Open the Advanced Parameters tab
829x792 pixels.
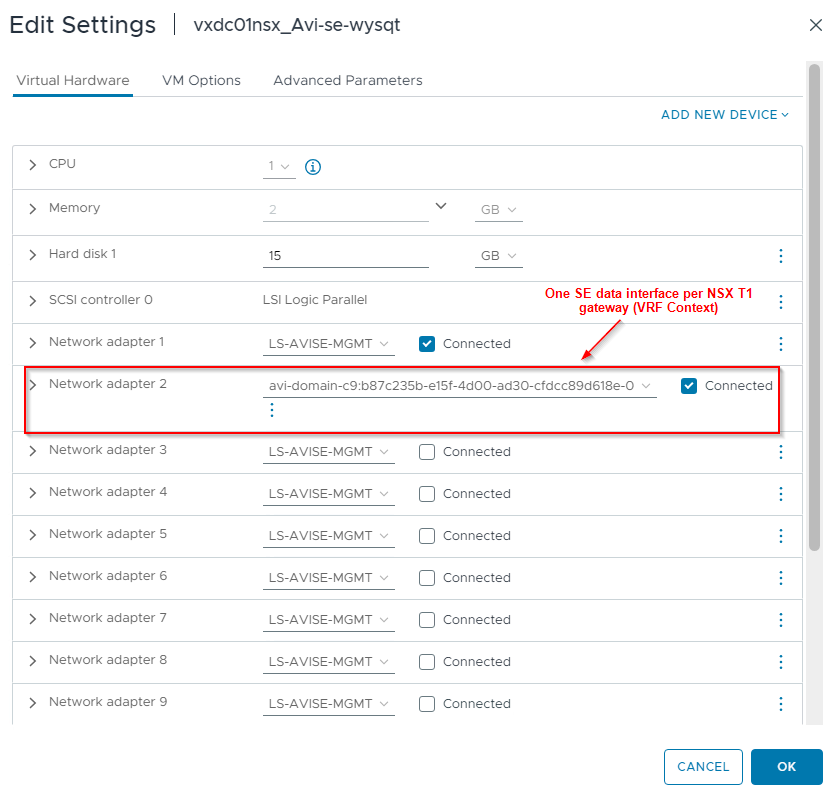348,80
